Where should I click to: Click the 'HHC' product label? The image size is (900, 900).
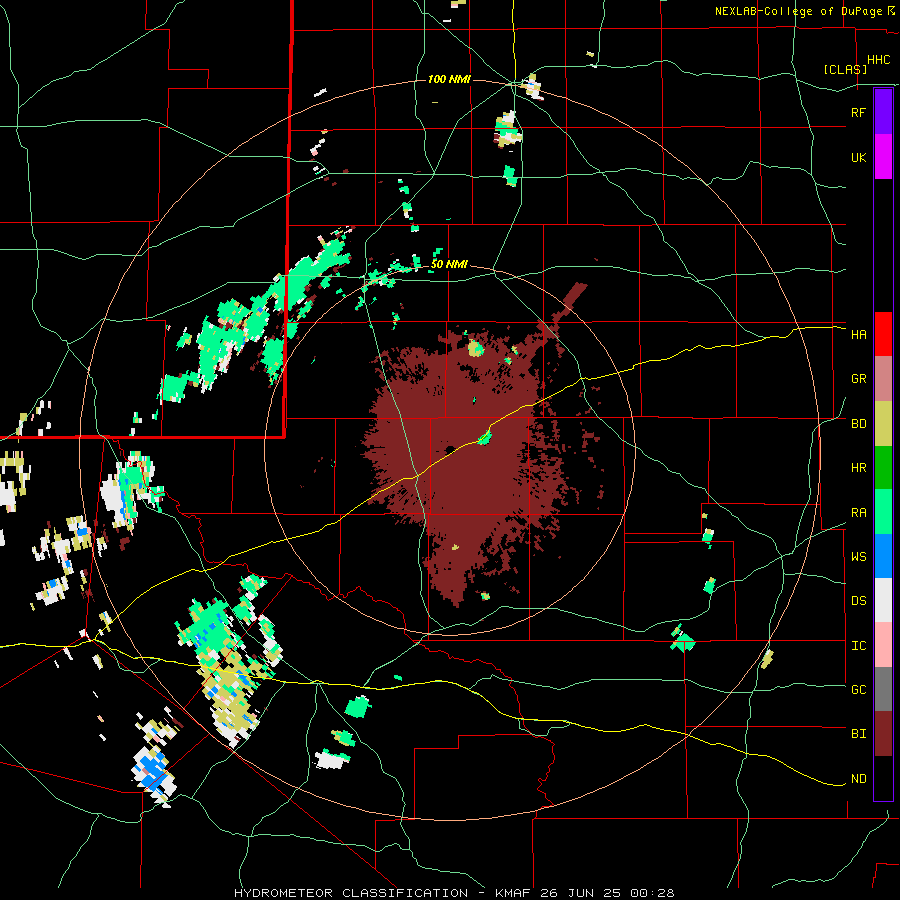pyautogui.click(x=879, y=60)
